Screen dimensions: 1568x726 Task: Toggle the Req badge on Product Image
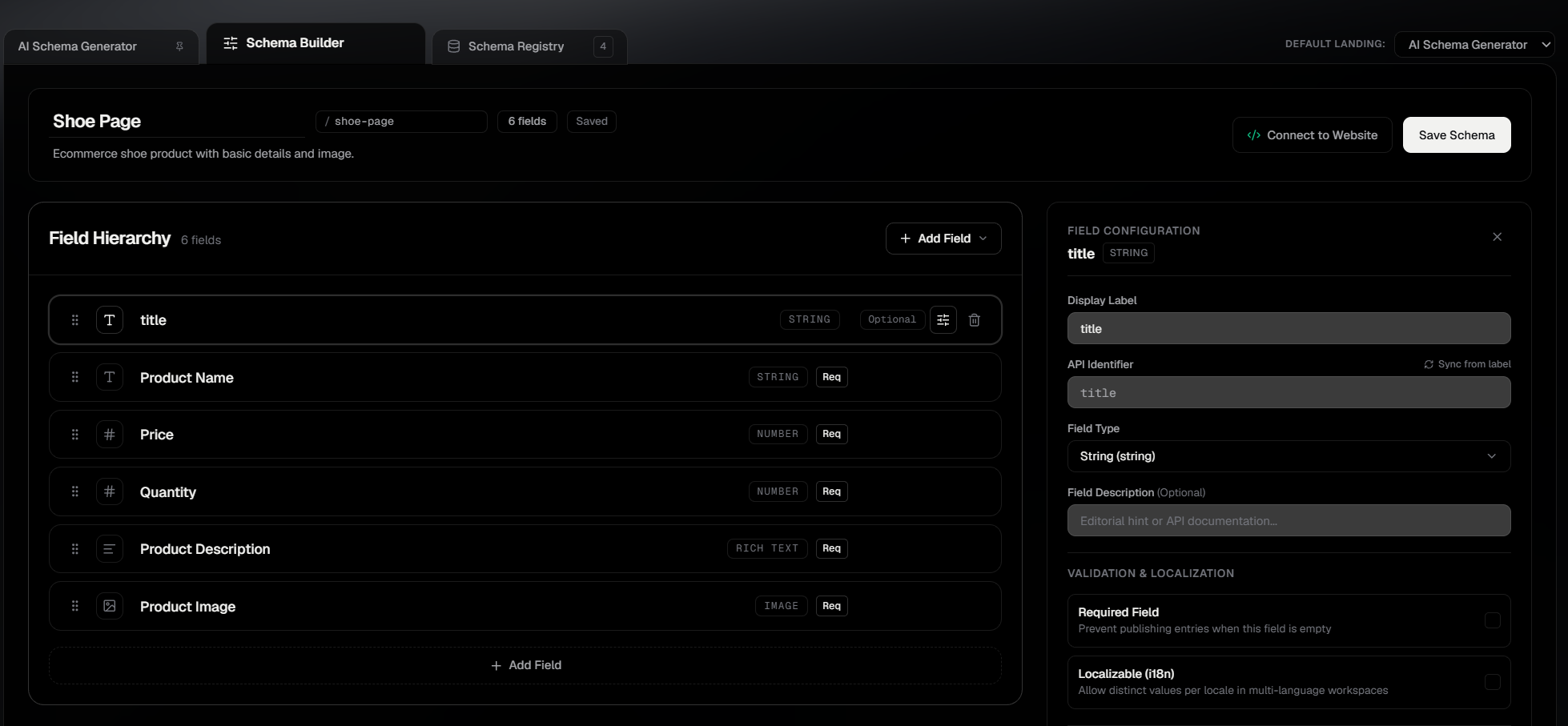point(832,606)
